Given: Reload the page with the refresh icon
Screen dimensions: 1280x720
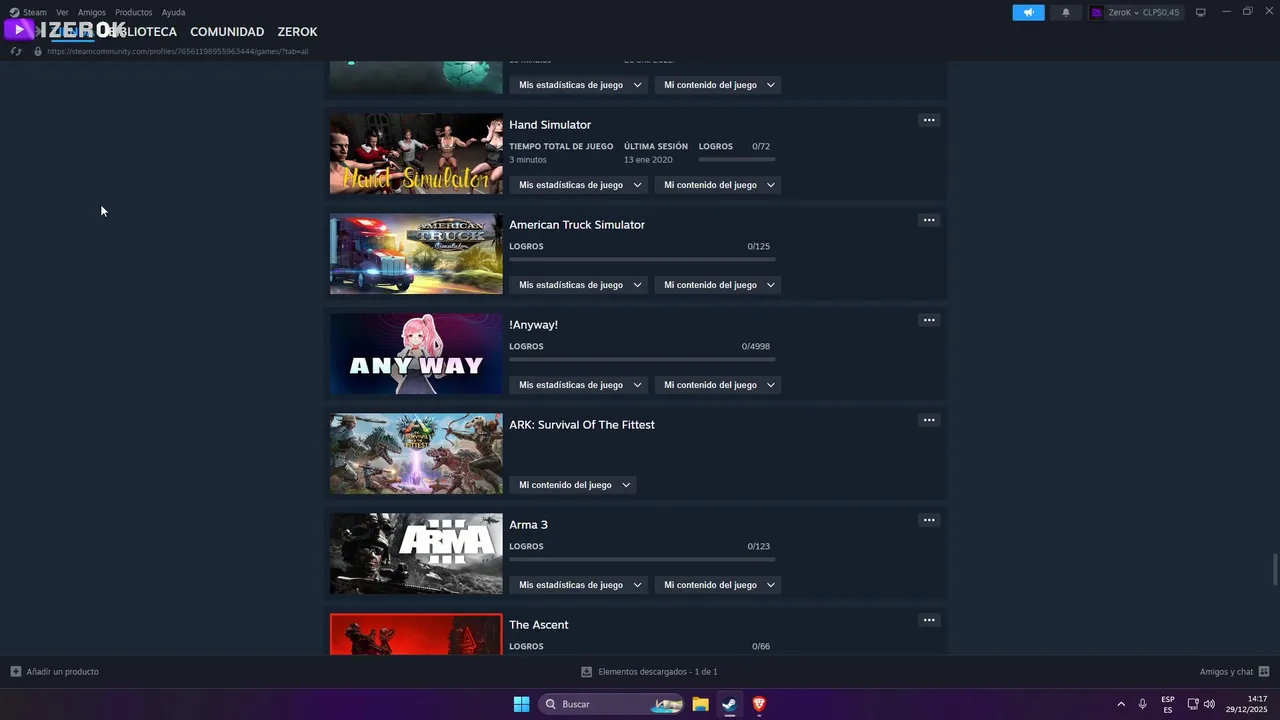Looking at the screenshot, I should coord(16,51).
